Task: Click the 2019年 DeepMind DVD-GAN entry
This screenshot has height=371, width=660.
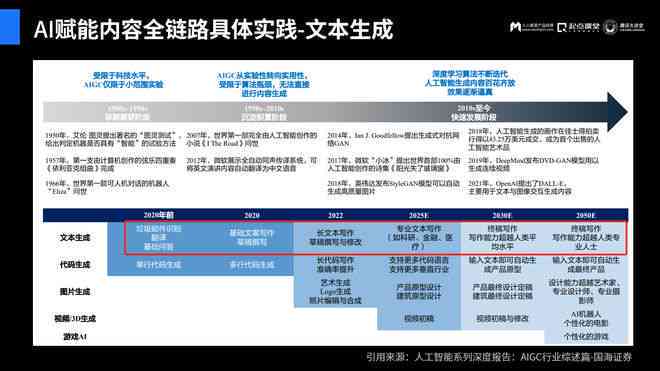Action: (x=534, y=164)
